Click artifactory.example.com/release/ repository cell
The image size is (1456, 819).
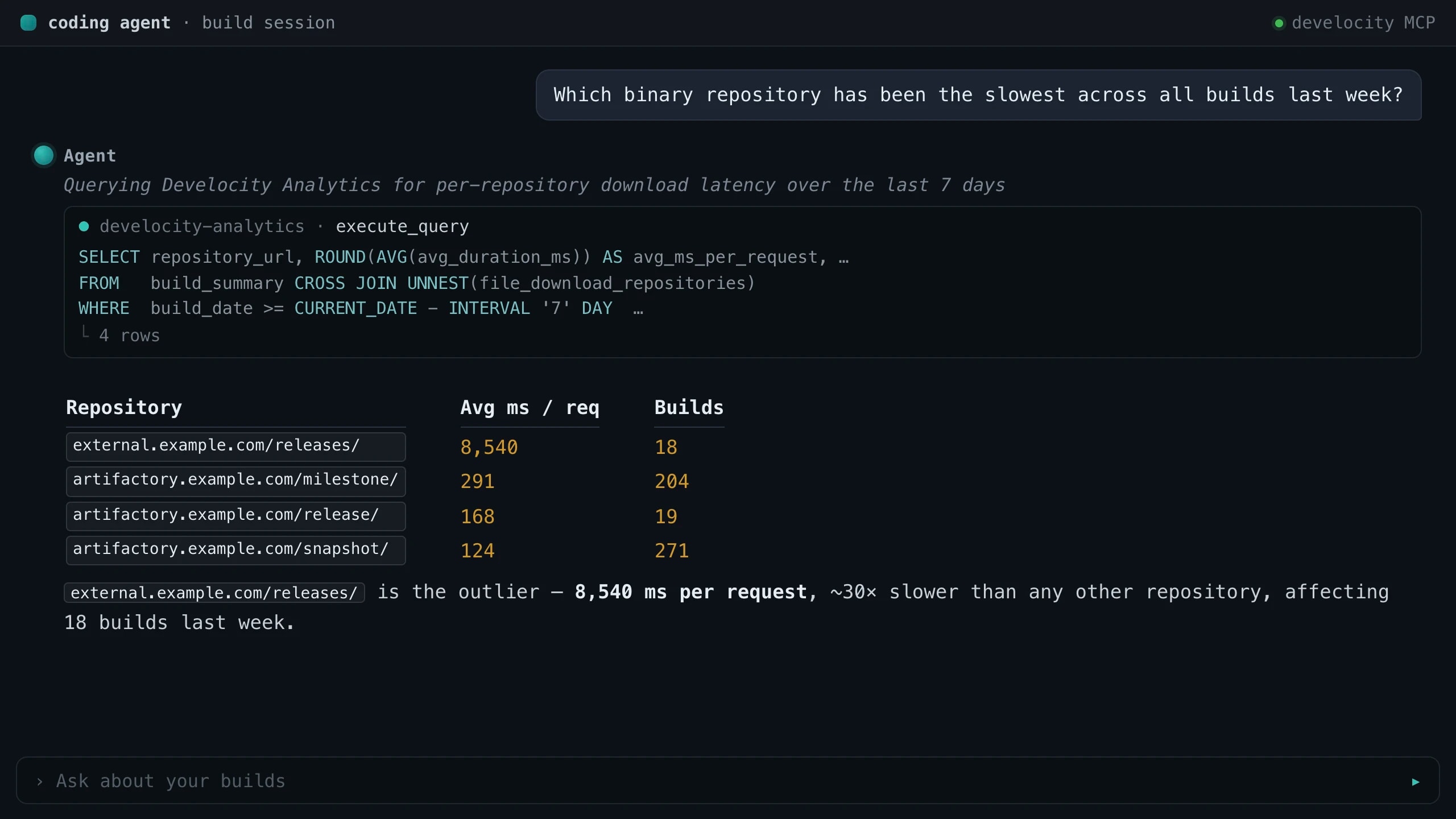point(235,516)
